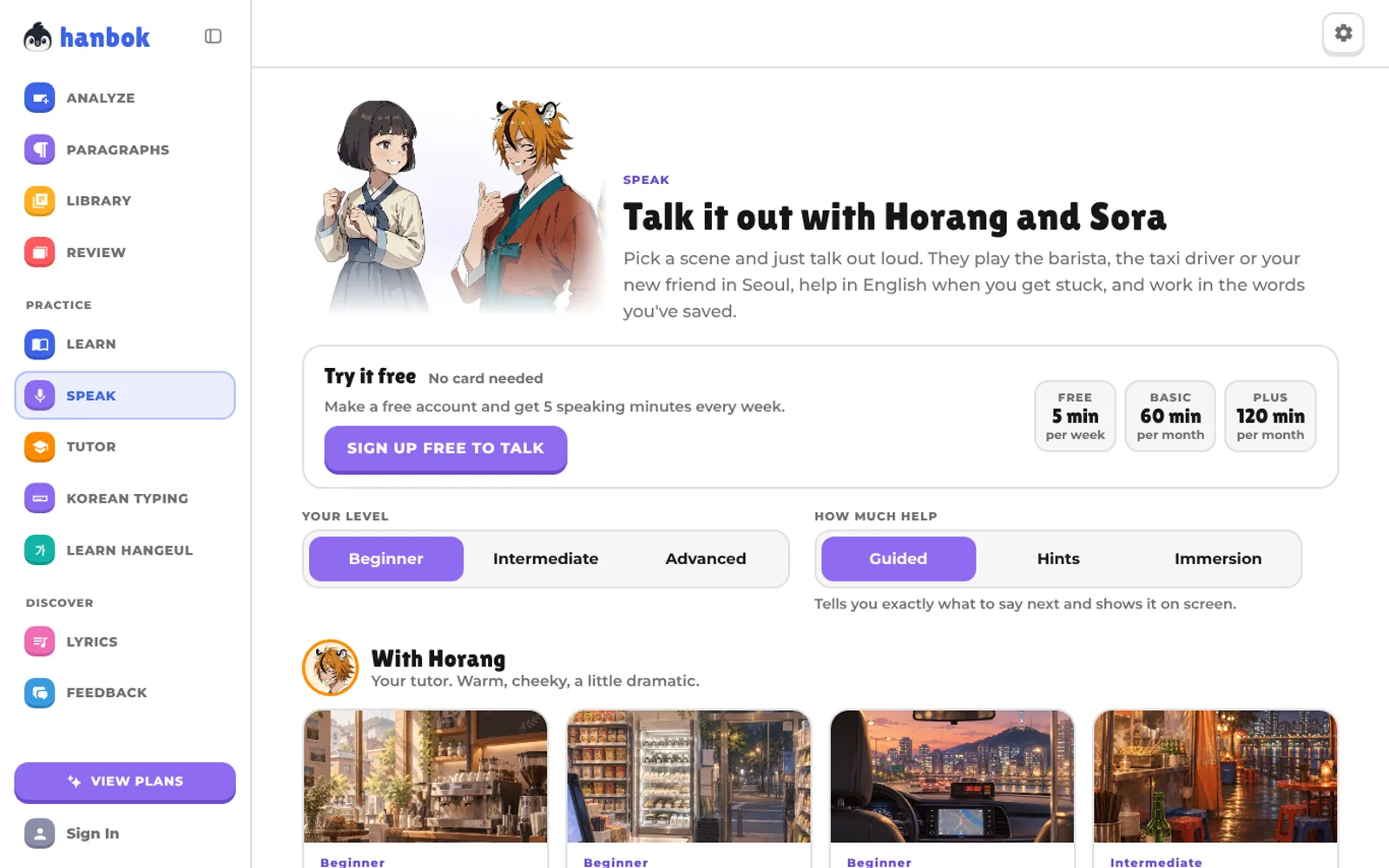Viewport: 1389px width, 868px height.
Task: Click the Speak microphone icon
Action: pyautogui.click(x=40, y=396)
